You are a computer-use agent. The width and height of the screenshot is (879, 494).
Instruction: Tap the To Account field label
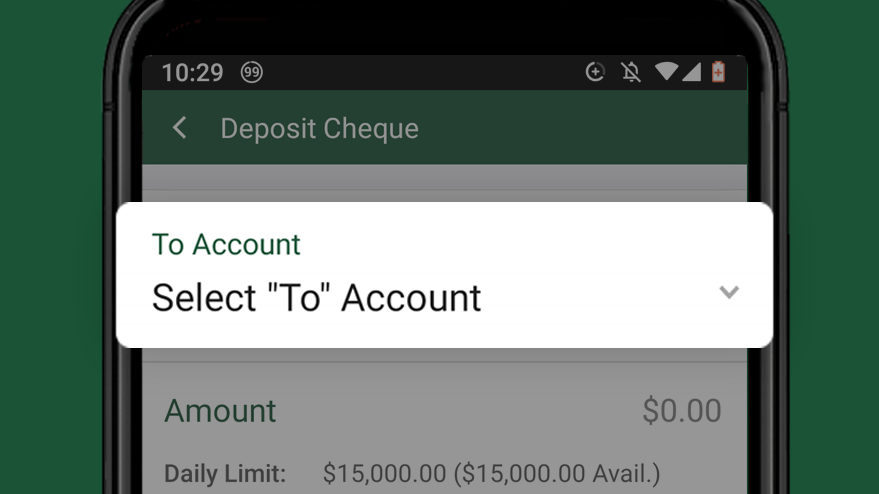pyautogui.click(x=226, y=244)
